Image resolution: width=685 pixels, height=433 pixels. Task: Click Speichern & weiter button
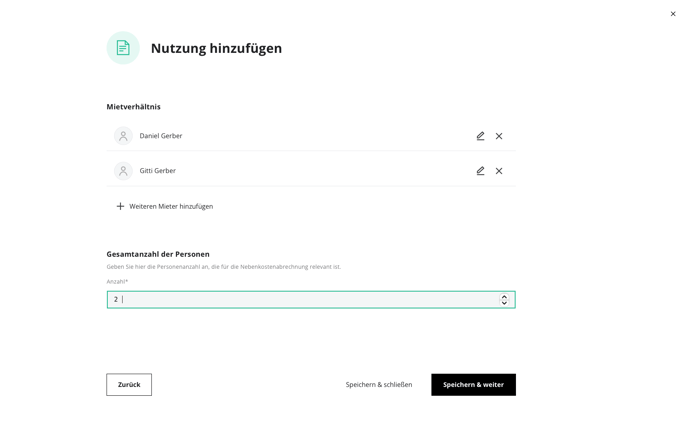(x=474, y=385)
